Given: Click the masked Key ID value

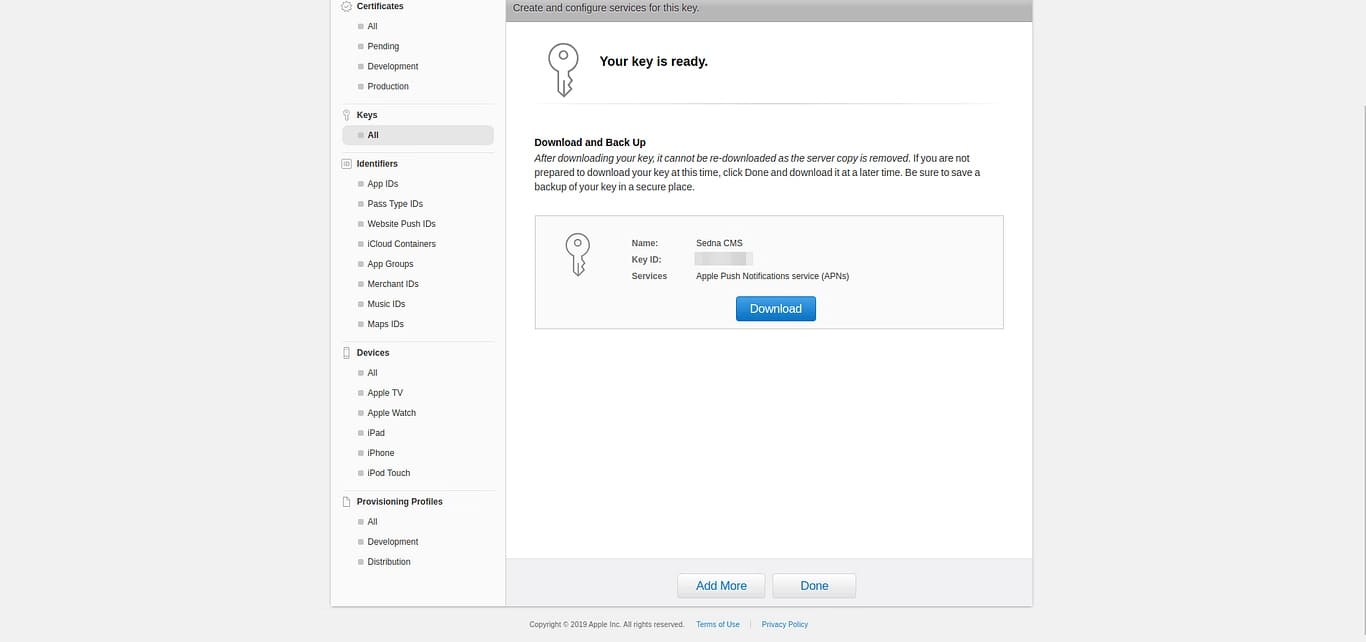Looking at the screenshot, I should click(x=722, y=258).
